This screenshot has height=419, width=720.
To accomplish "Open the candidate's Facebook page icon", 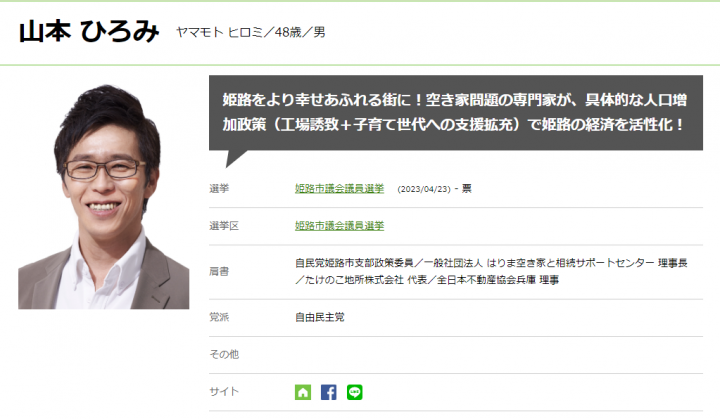I will 329,392.
